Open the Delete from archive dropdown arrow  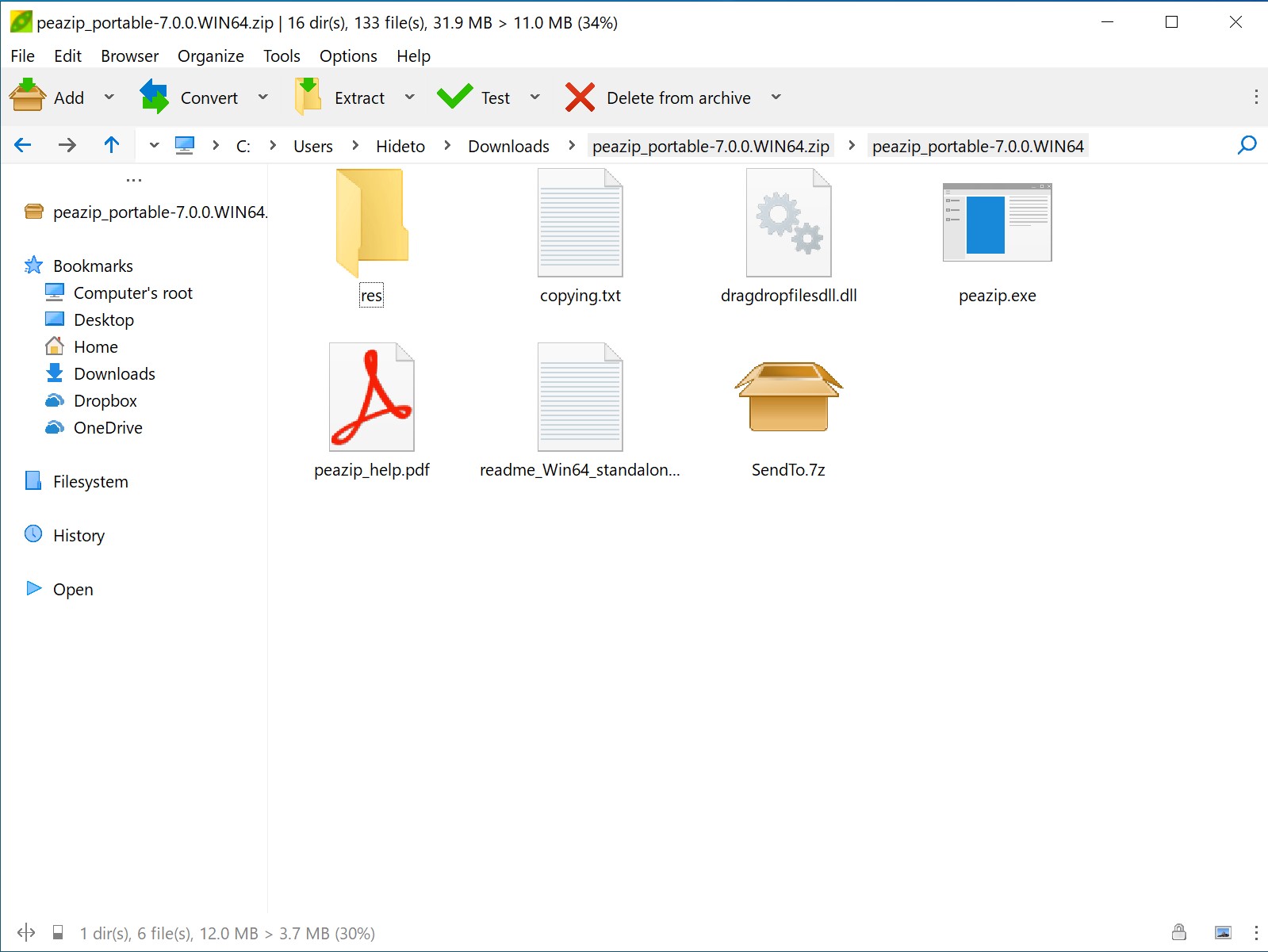(776, 97)
